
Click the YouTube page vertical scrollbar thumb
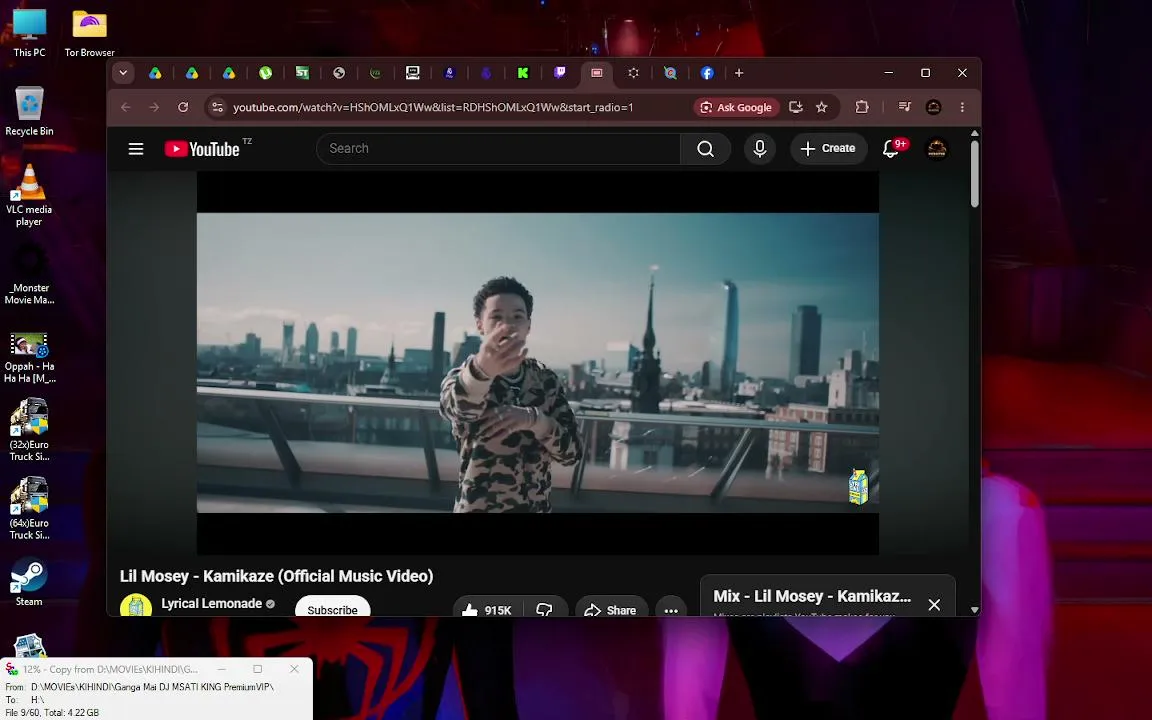point(975,173)
